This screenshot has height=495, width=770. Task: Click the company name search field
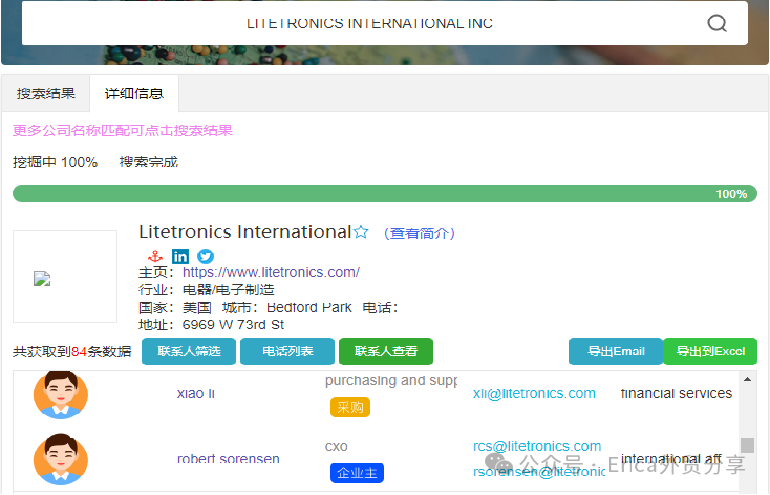[385, 23]
